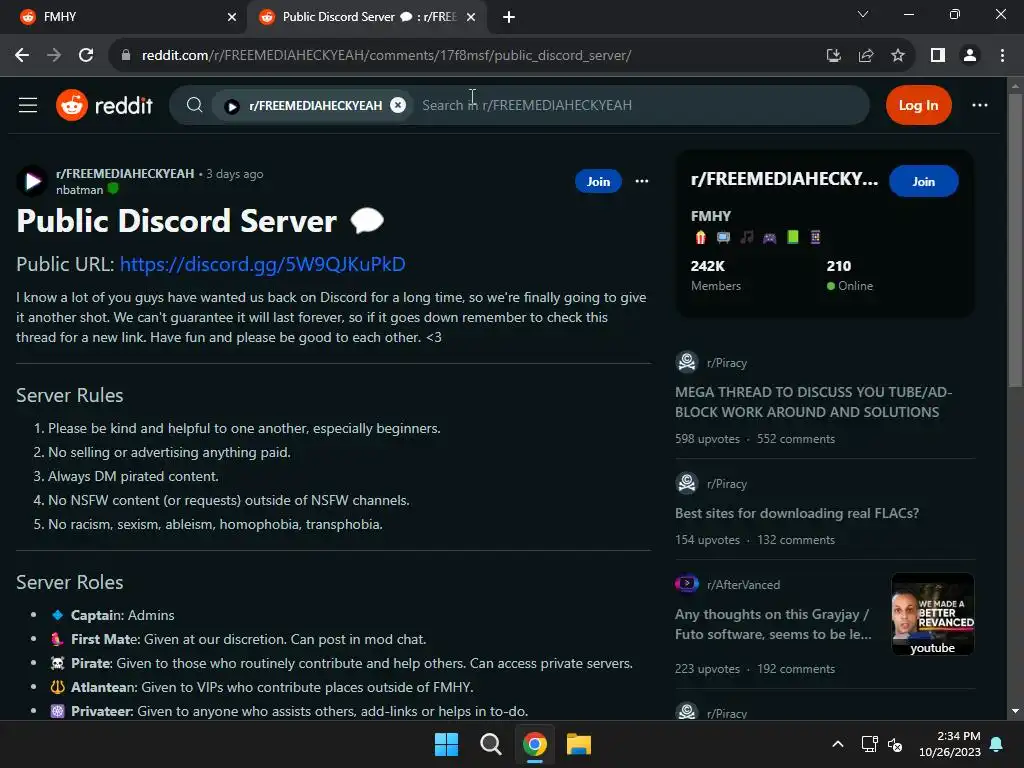Click the address bar URL
The image size is (1024, 768).
coord(386,56)
